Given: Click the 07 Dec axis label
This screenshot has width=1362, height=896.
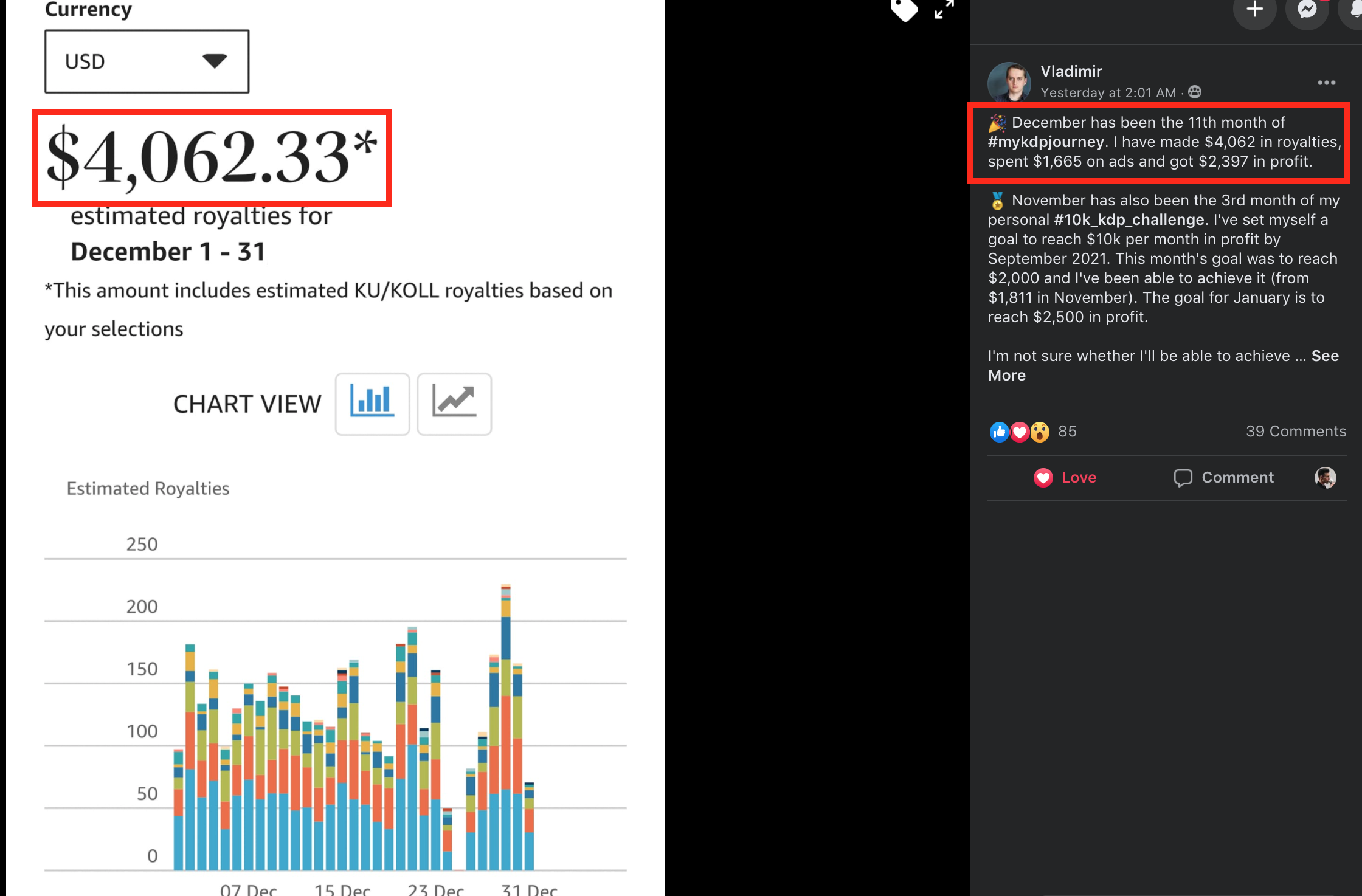Looking at the screenshot, I should point(248,889).
